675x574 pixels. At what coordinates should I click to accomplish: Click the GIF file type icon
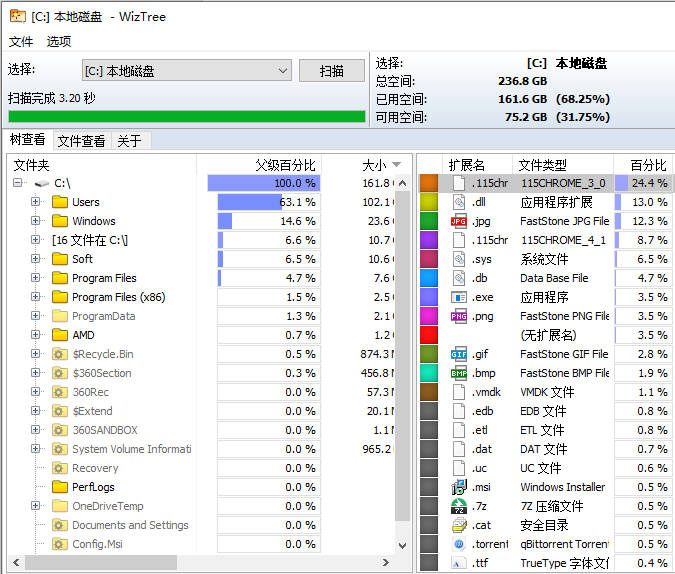click(x=459, y=354)
